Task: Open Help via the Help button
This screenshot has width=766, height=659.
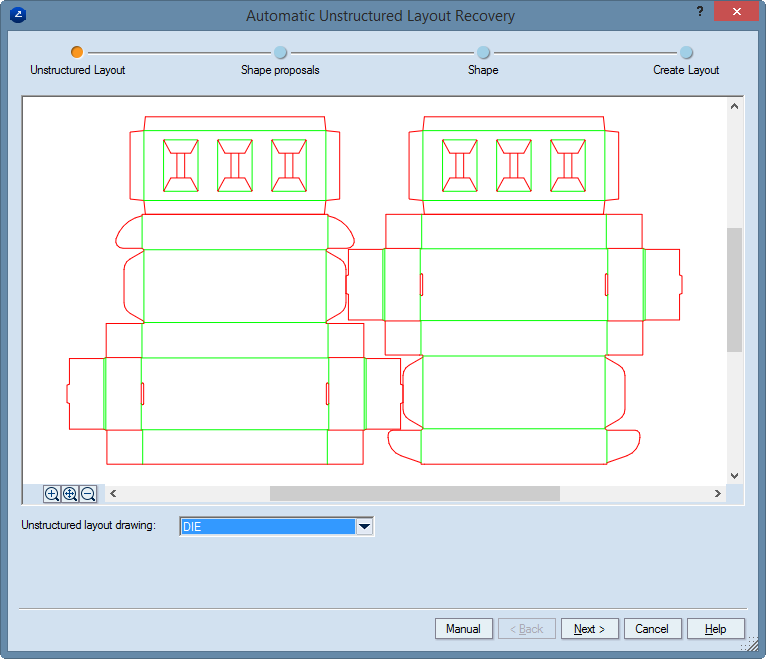Action: tap(715, 629)
